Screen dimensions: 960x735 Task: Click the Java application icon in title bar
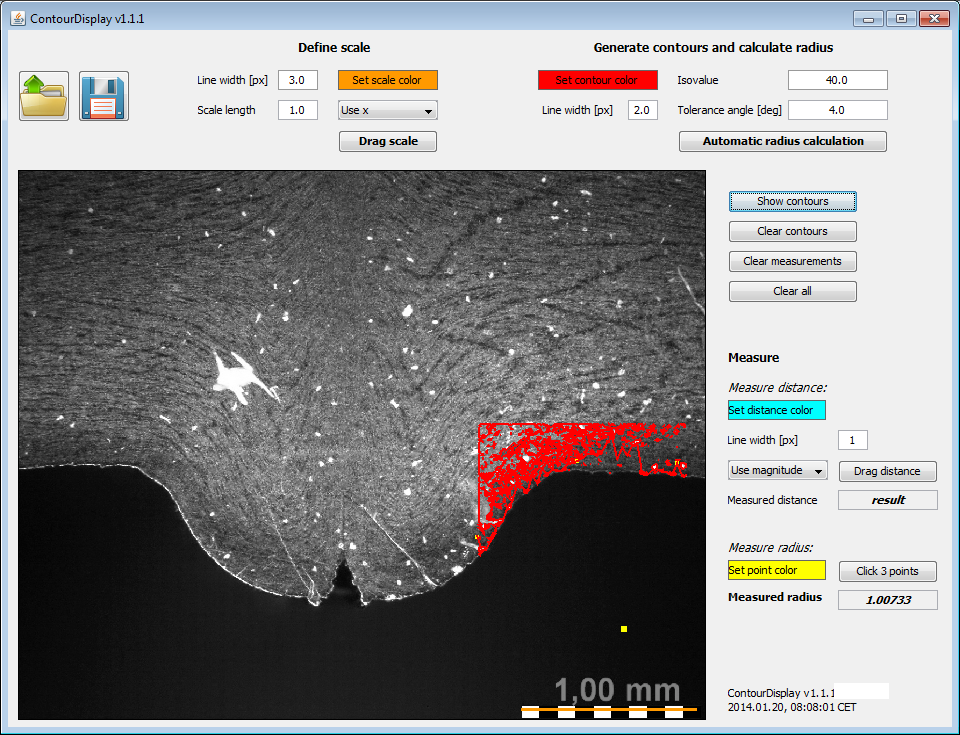[17, 18]
